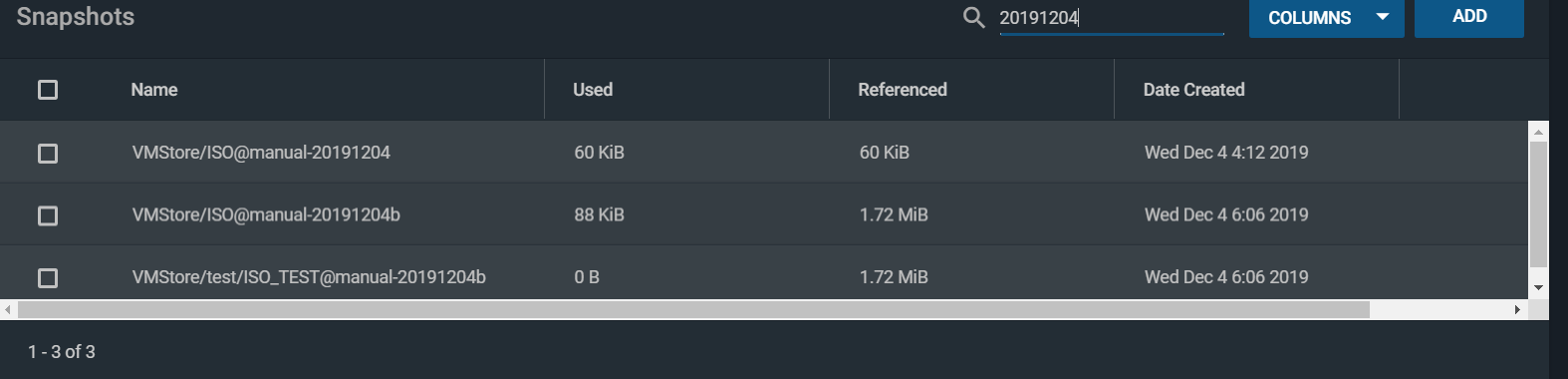Click the search magnifier icon
The height and width of the screenshot is (379, 1568).
(973, 18)
